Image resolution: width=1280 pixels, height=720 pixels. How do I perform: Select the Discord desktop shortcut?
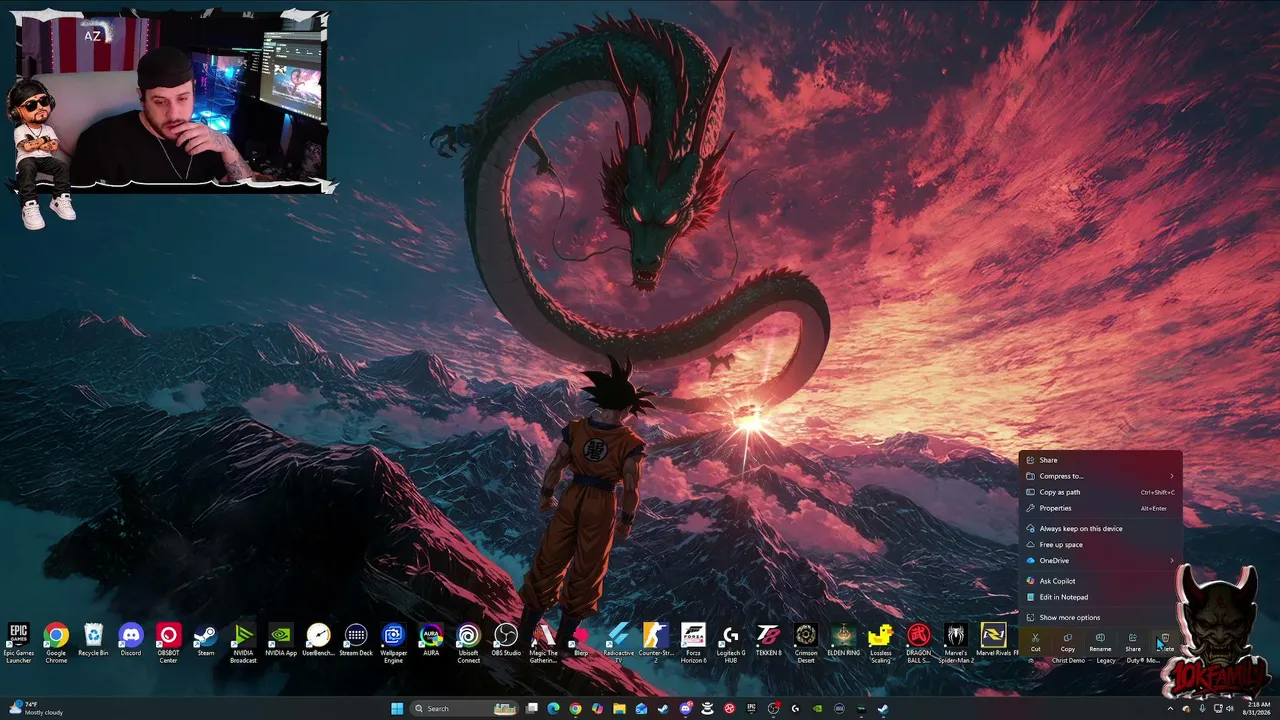(131, 640)
